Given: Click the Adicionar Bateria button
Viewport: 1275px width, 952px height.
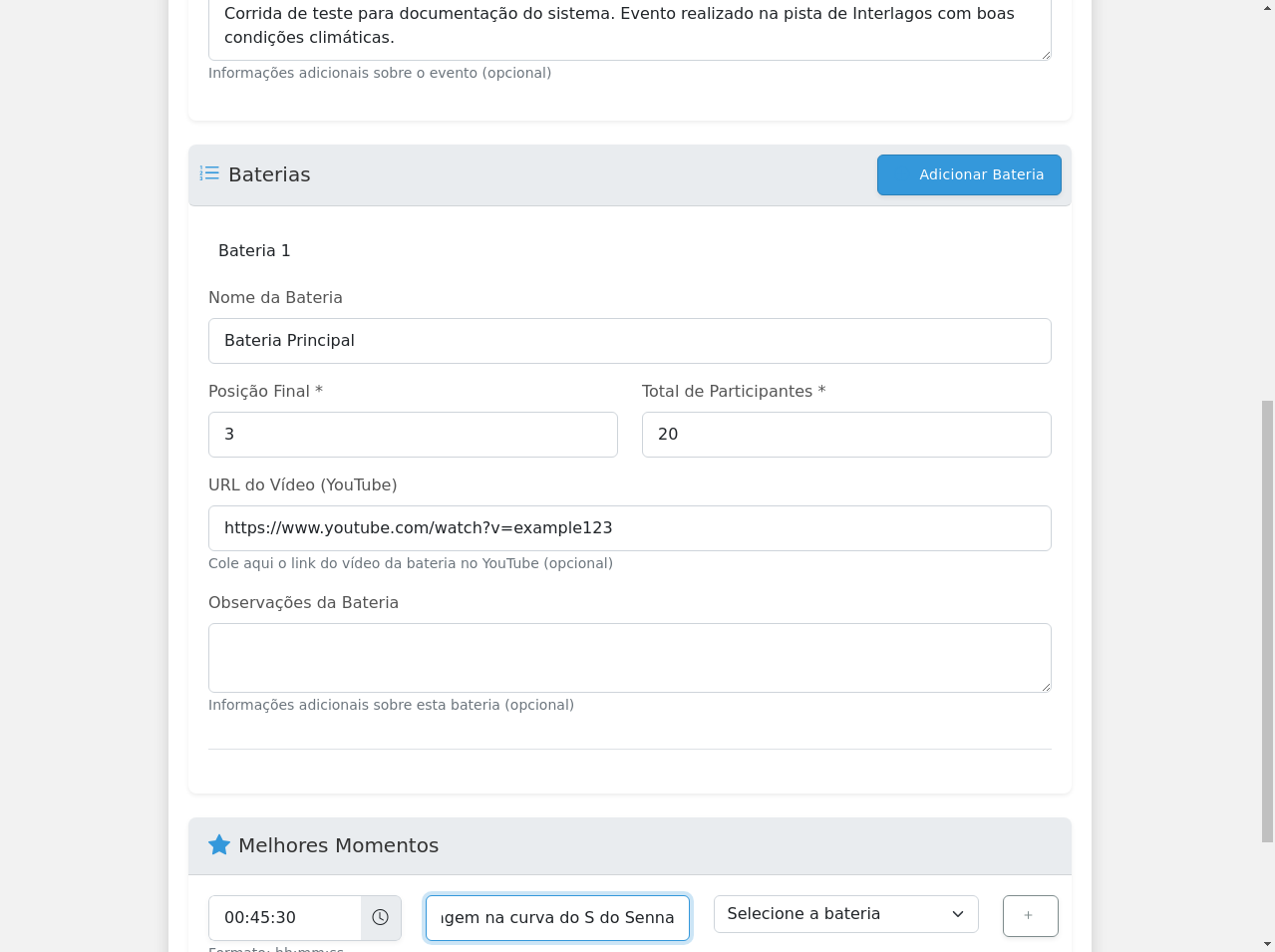Looking at the screenshot, I should click(969, 175).
